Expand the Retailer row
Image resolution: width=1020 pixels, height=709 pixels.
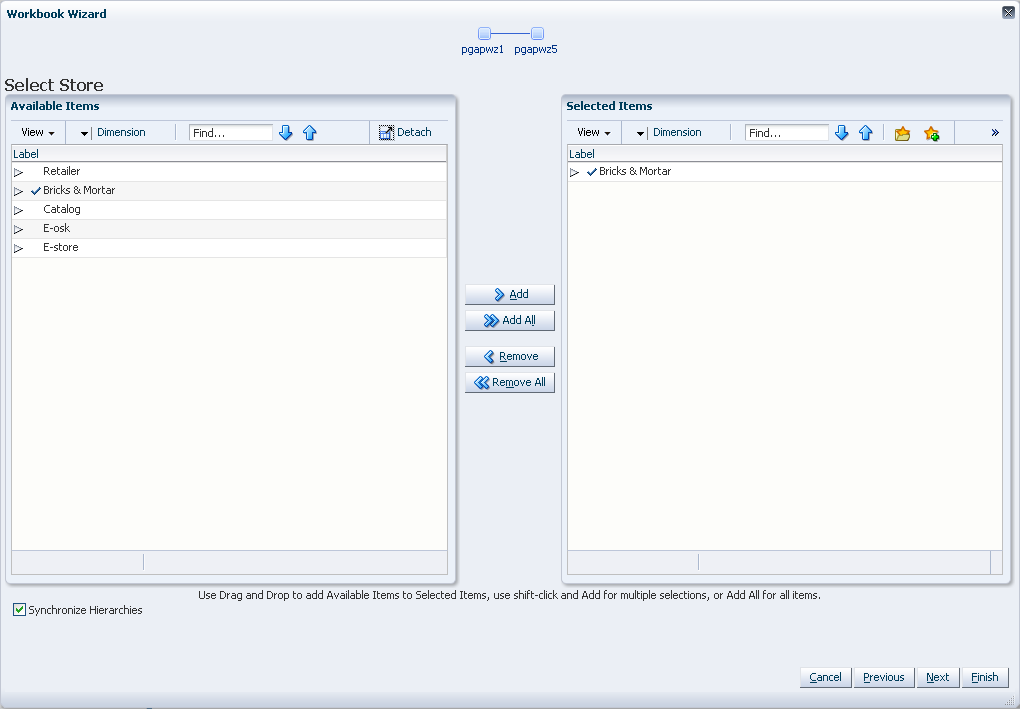(18, 172)
